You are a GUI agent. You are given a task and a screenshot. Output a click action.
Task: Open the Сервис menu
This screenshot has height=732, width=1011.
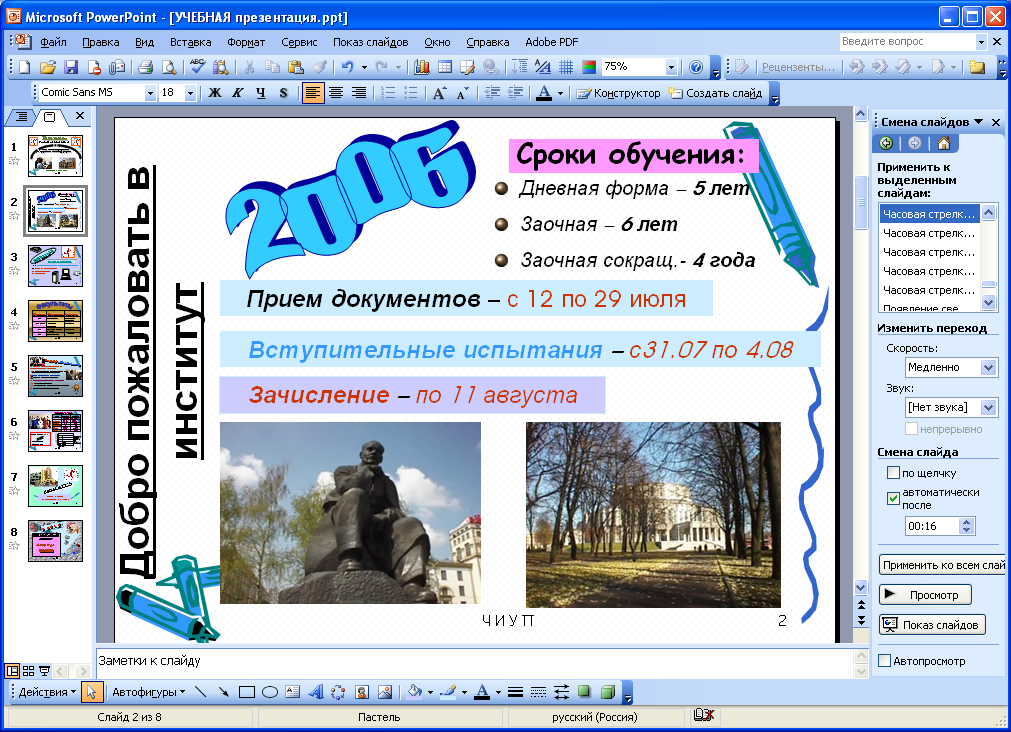point(299,42)
